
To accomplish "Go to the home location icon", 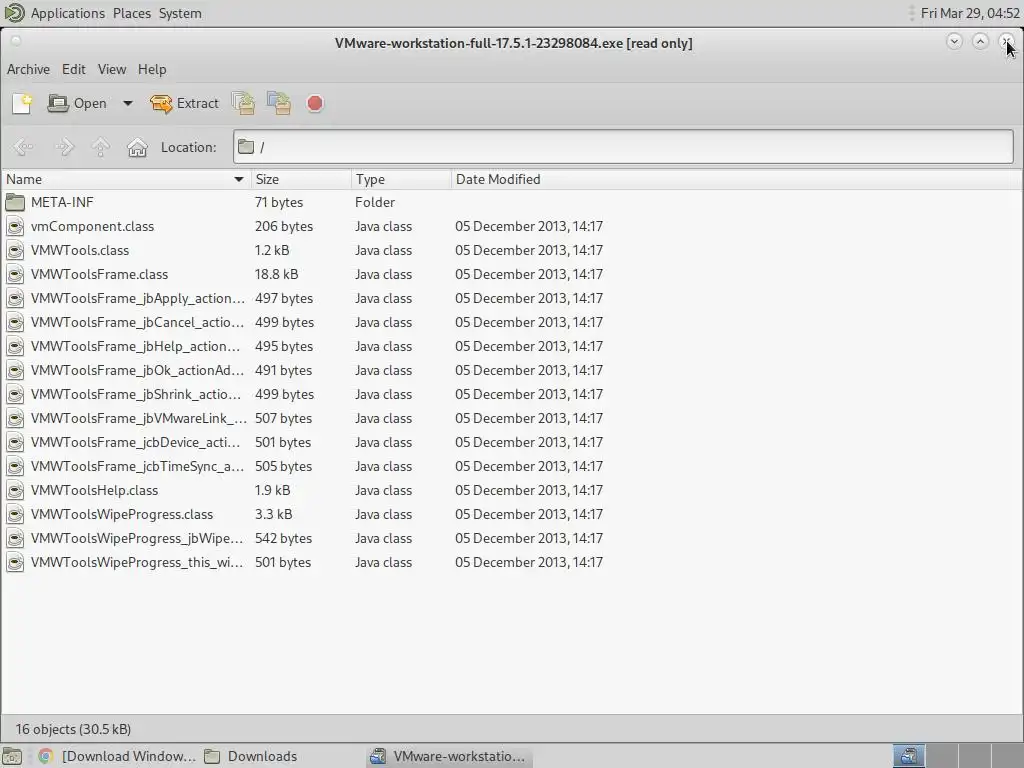I will coord(137,147).
